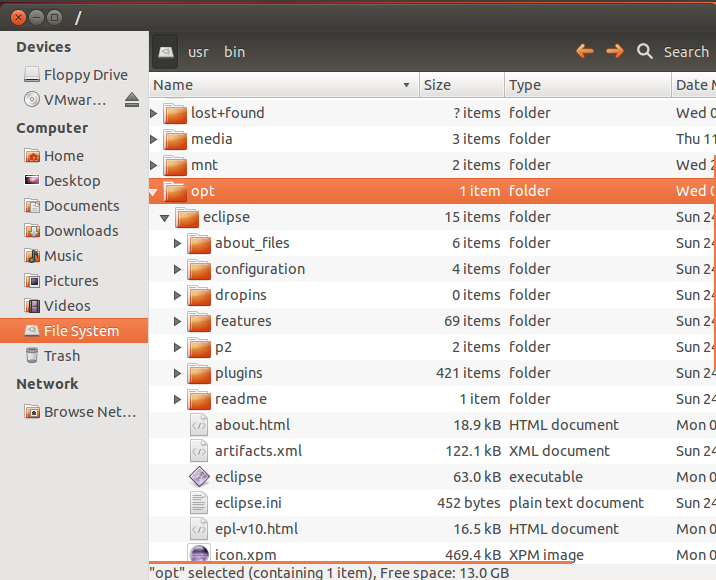The height and width of the screenshot is (580, 716).
Task: Select the features folder name
Action: (x=243, y=321)
